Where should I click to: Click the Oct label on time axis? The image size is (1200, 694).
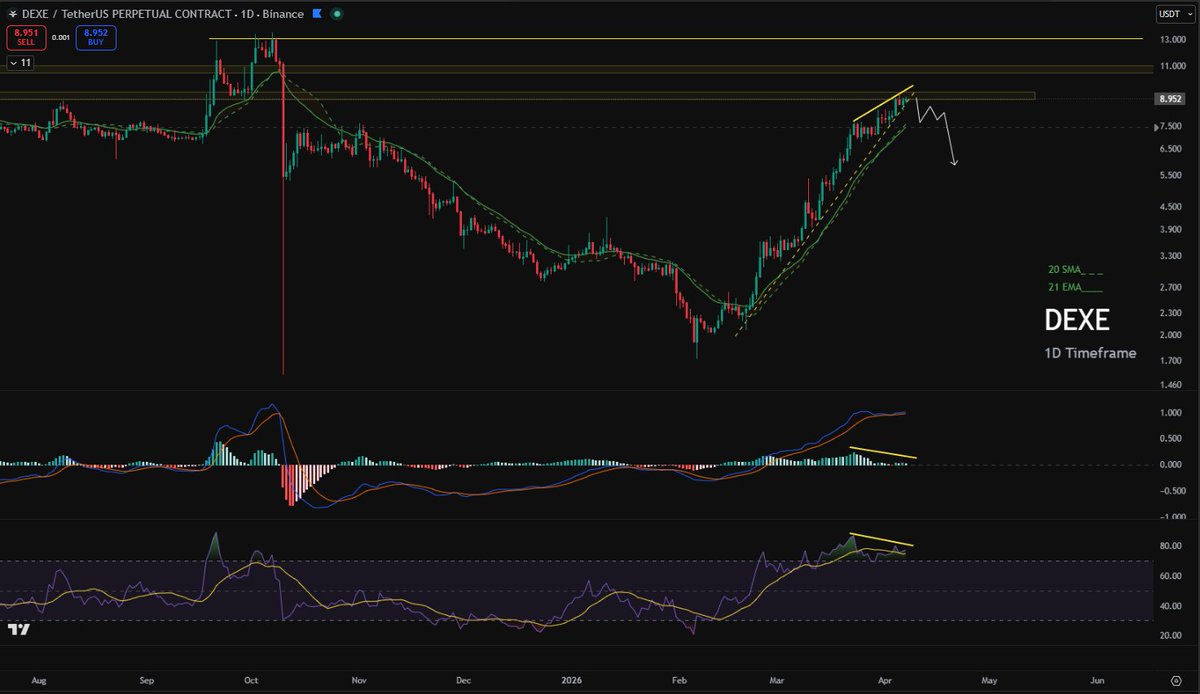pos(252,678)
